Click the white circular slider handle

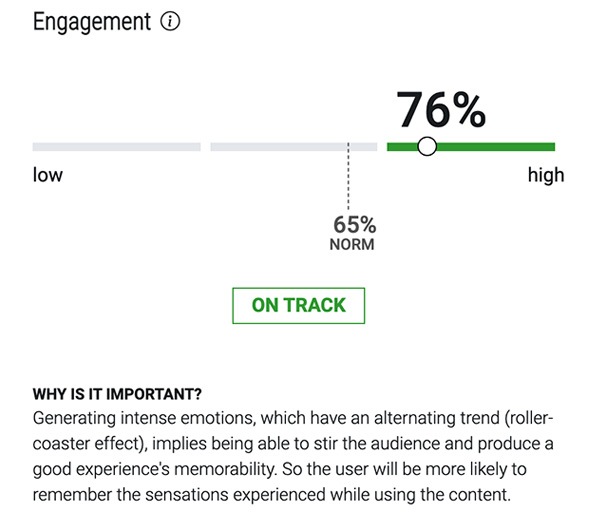pos(427,147)
